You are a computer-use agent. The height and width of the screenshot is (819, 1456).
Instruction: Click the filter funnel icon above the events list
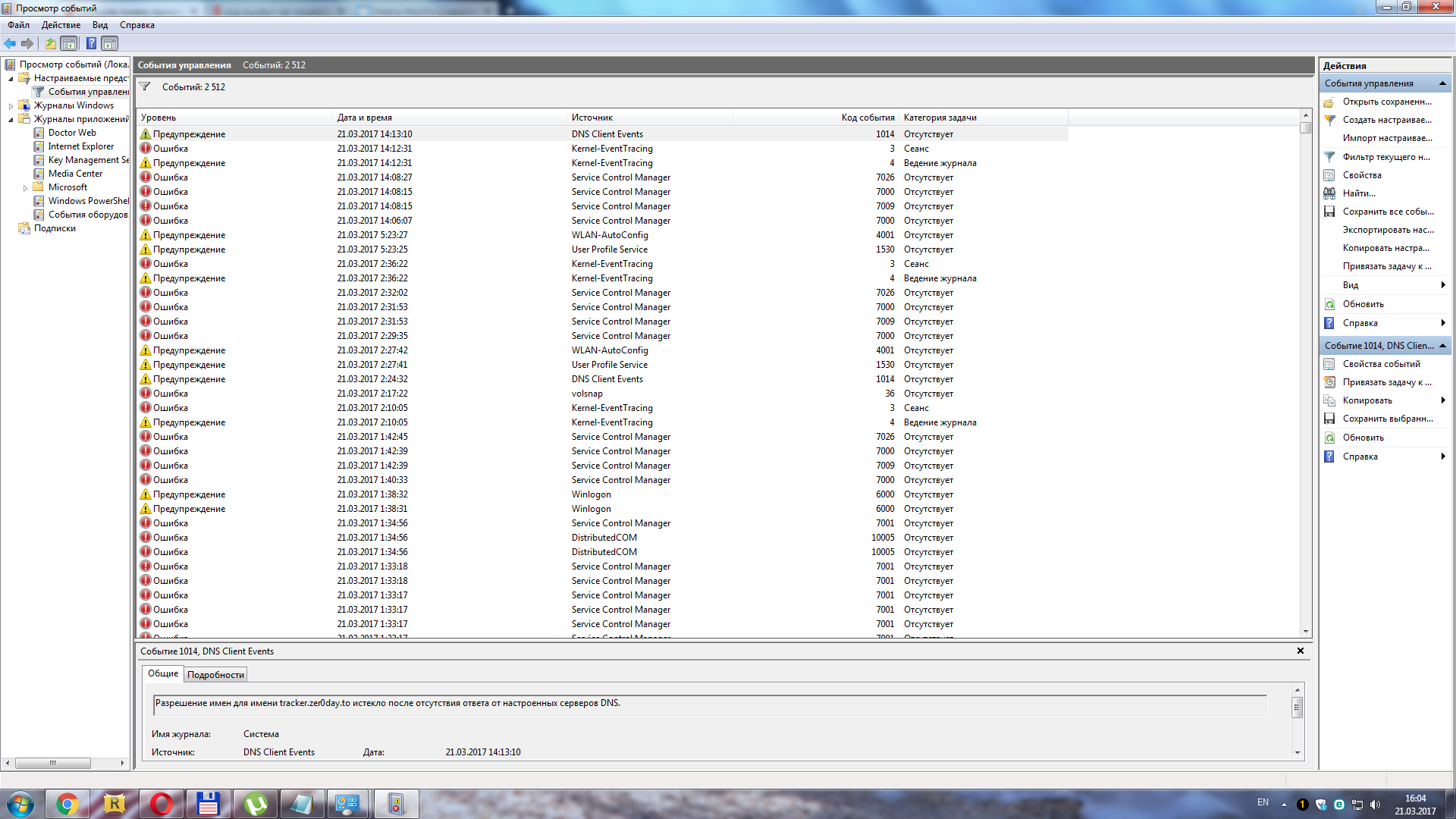pyautogui.click(x=145, y=86)
